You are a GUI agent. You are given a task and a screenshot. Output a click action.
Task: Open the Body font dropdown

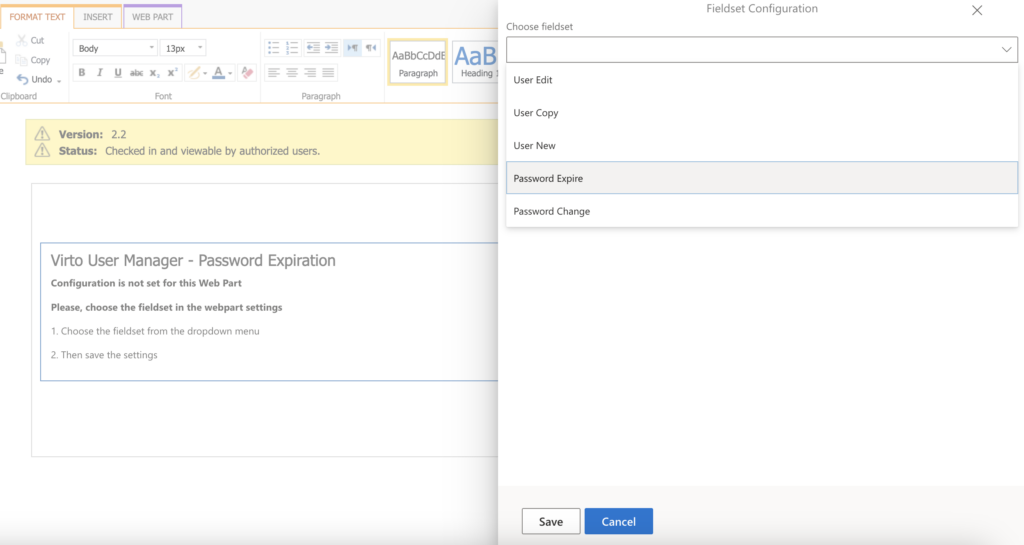(x=115, y=48)
